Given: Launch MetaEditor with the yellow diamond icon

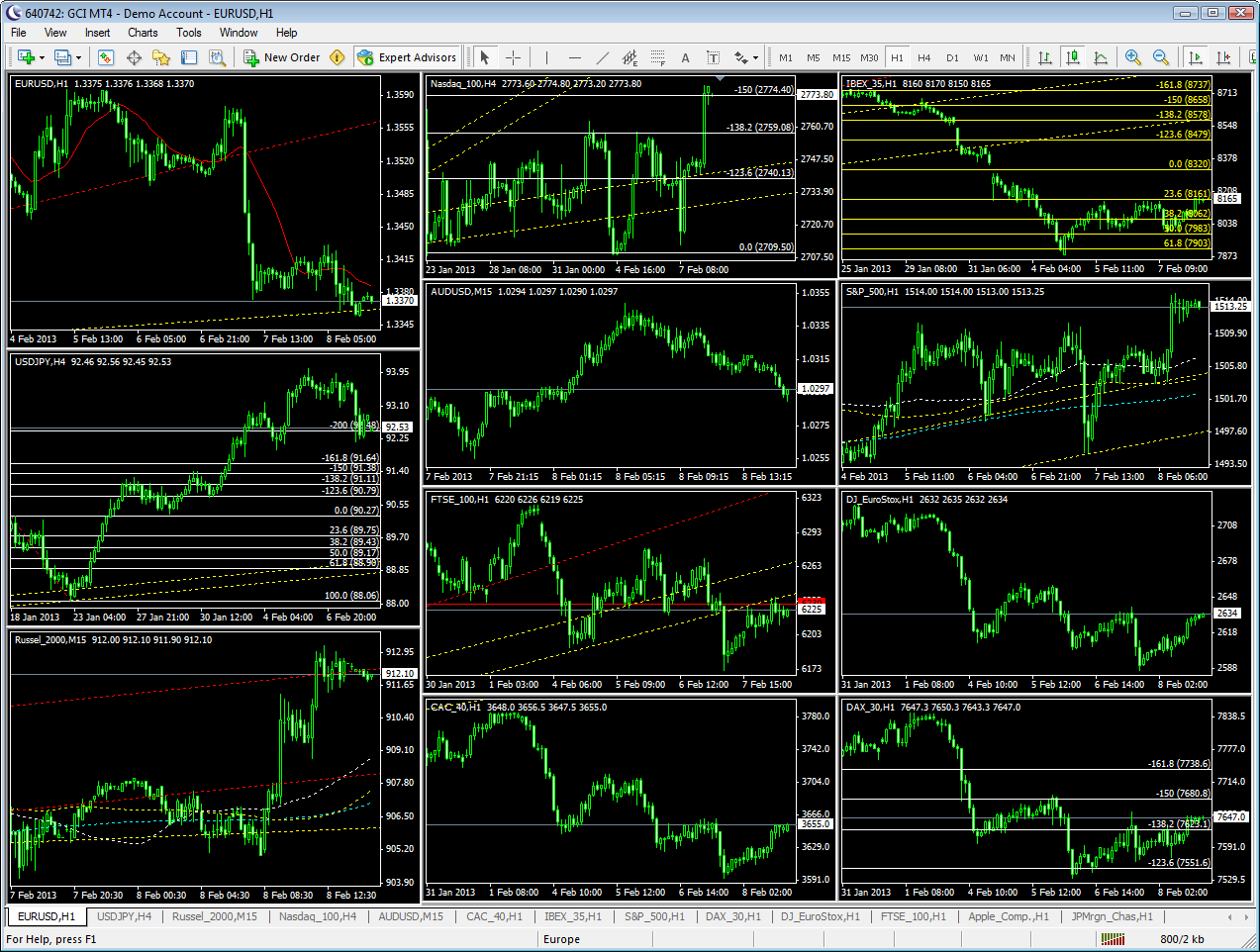Looking at the screenshot, I should [x=337, y=57].
